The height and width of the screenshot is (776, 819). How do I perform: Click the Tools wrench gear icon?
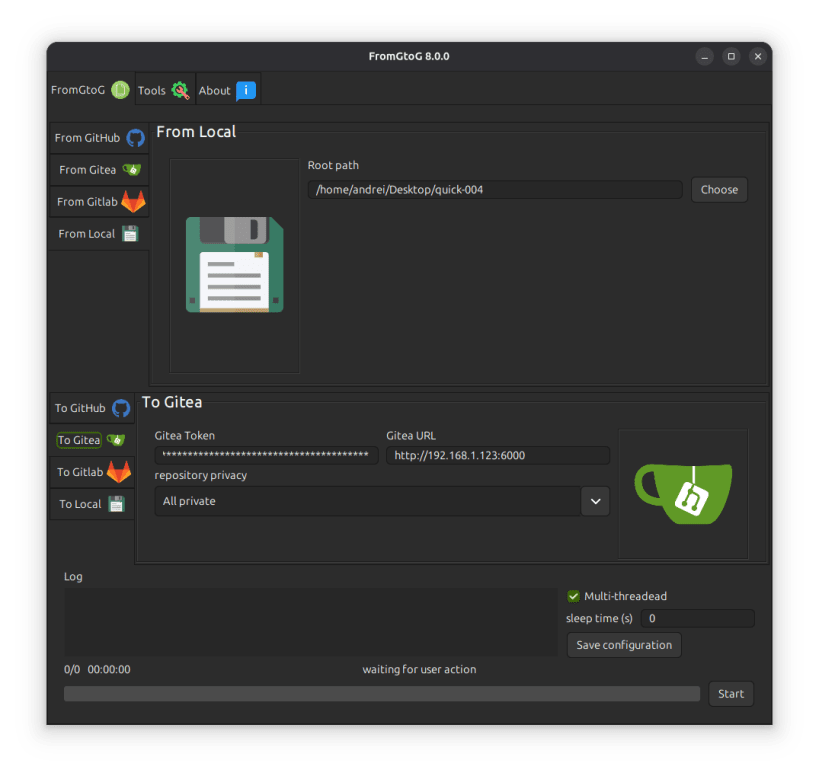pyautogui.click(x=180, y=90)
